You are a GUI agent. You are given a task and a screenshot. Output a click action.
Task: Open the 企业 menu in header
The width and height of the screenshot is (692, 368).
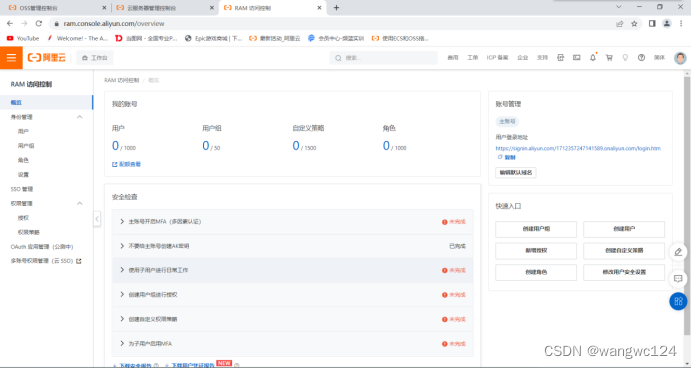(523, 58)
